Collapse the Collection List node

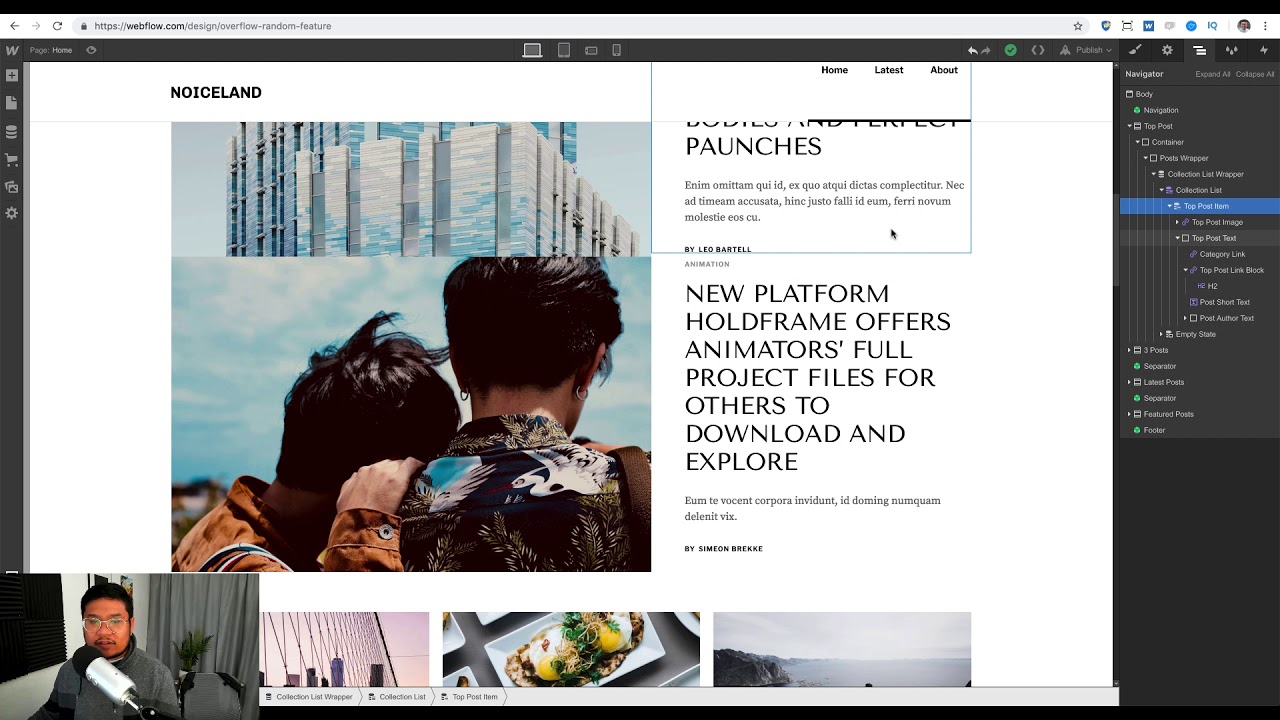click(1161, 190)
